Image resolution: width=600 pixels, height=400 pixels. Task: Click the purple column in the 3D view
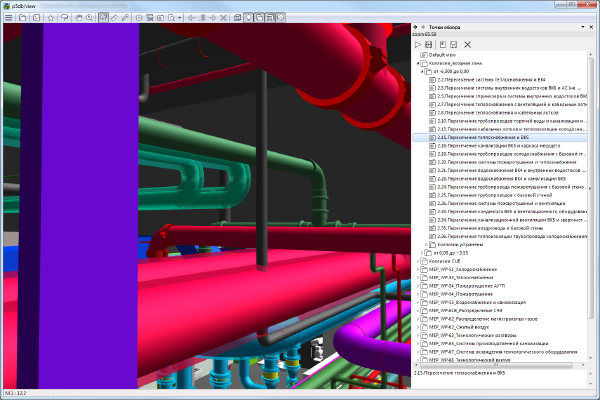point(85,200)
